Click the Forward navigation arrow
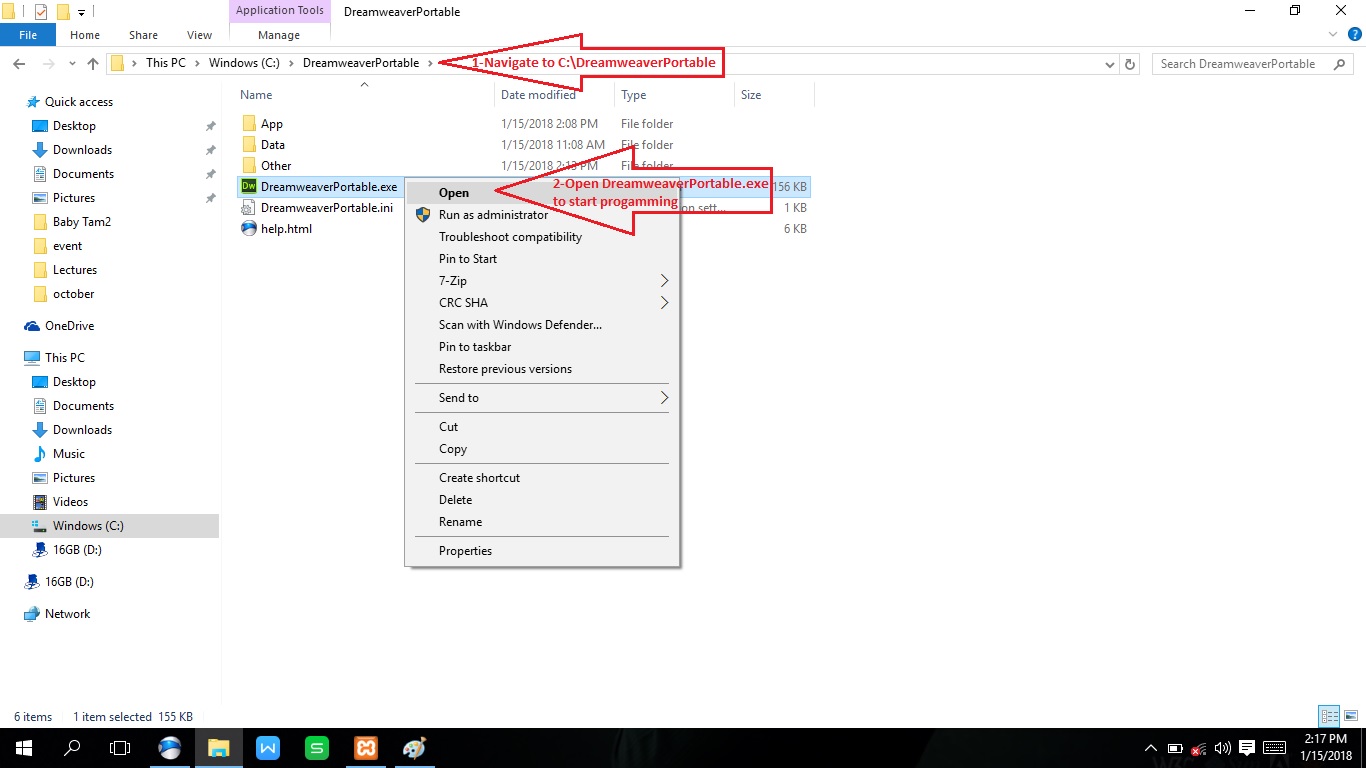Image resolution: width=1366 pixels, height=768 pixels. point(47,63)
